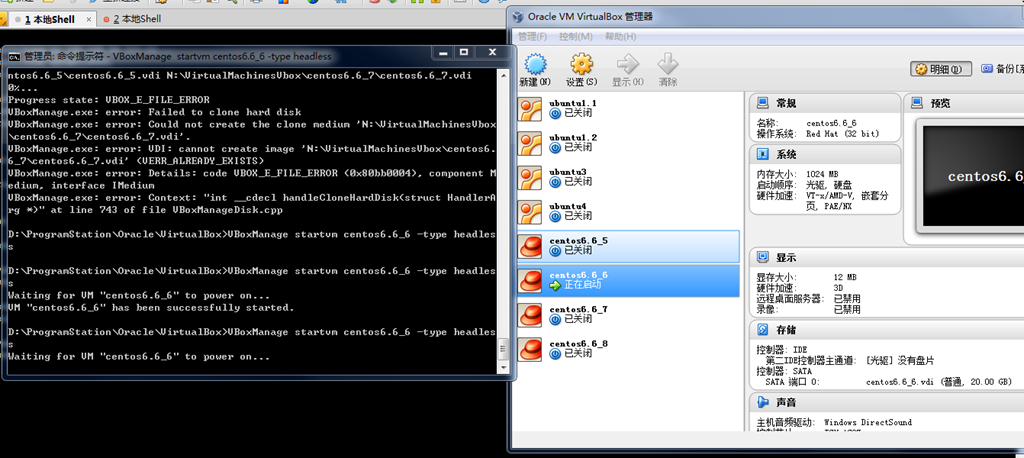
Task: Click the 清除 discard toolbar icon
Action: click(667, 65)
